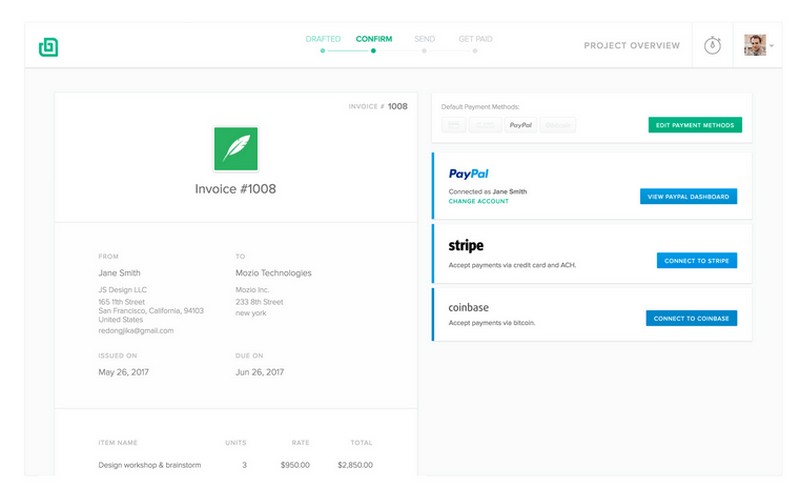Click the green app logo in the header
Screen dimensions: 800x488
pyautogui.click(x=48, y=47)
